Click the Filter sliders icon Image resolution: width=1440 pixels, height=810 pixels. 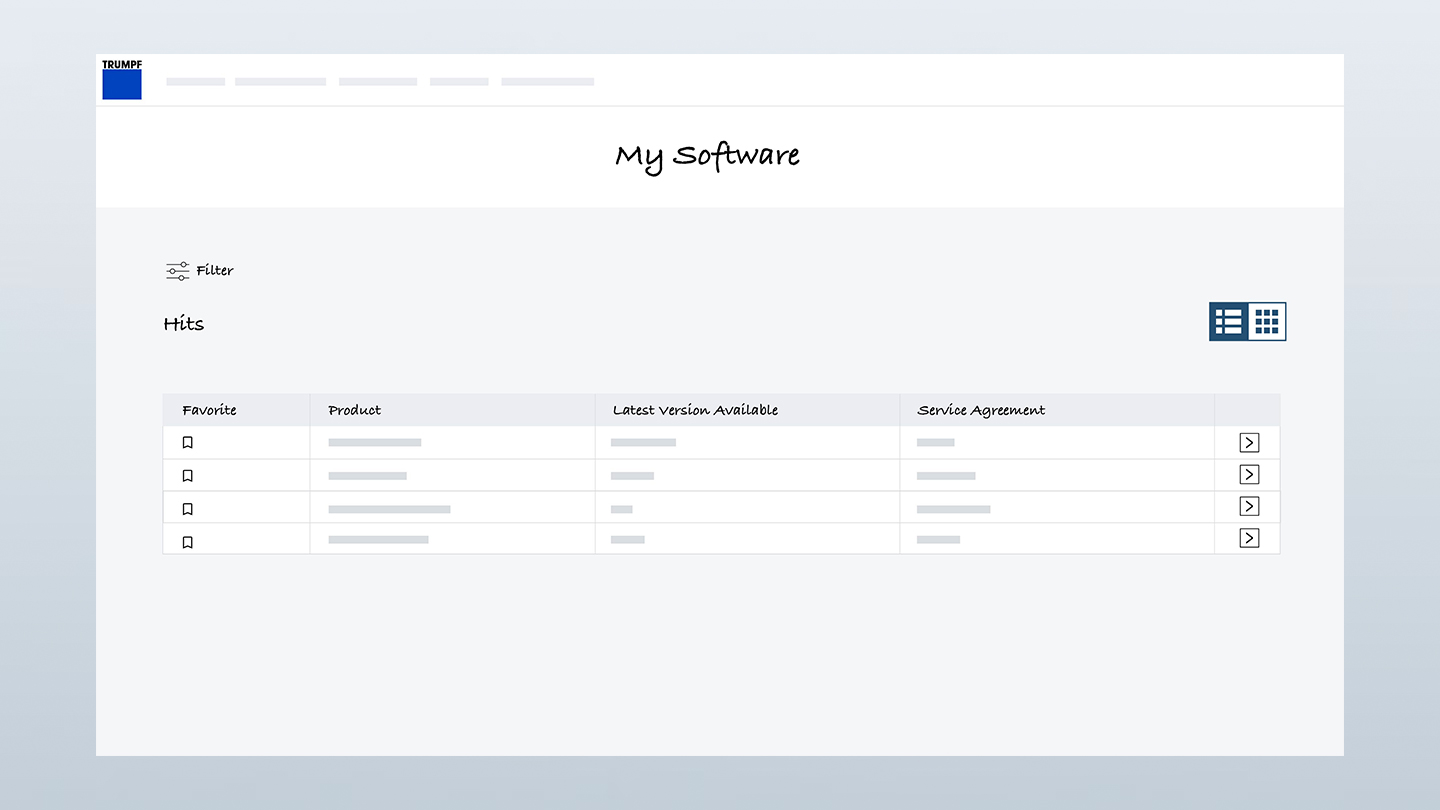177,271
